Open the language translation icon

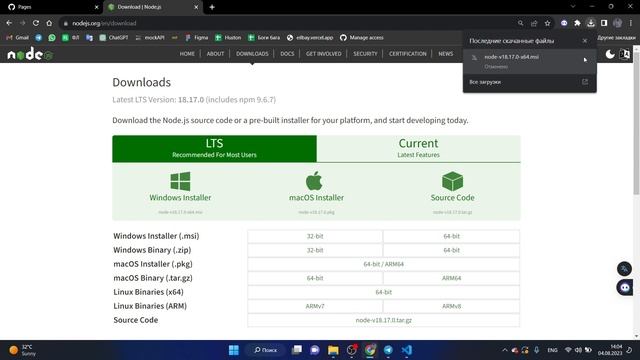(x=624, y=54)
